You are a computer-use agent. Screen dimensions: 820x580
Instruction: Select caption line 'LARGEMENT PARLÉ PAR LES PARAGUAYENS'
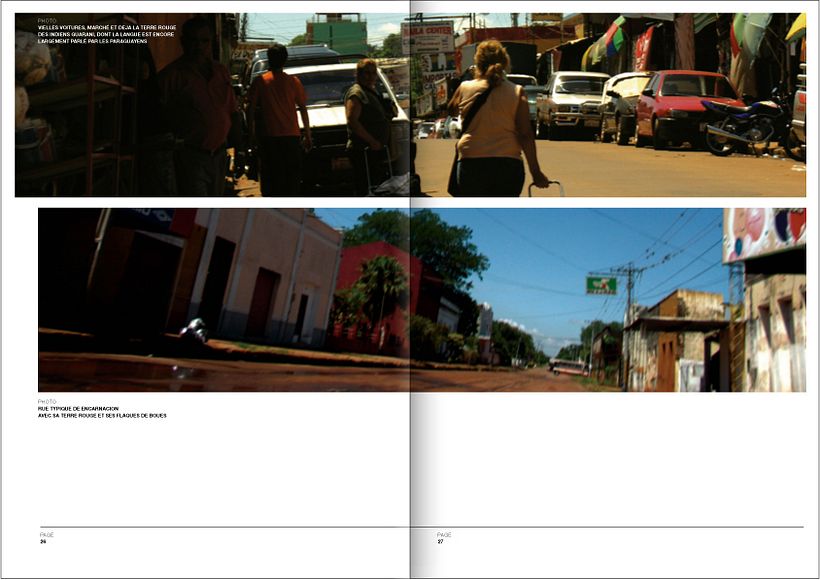click(92, 41)
